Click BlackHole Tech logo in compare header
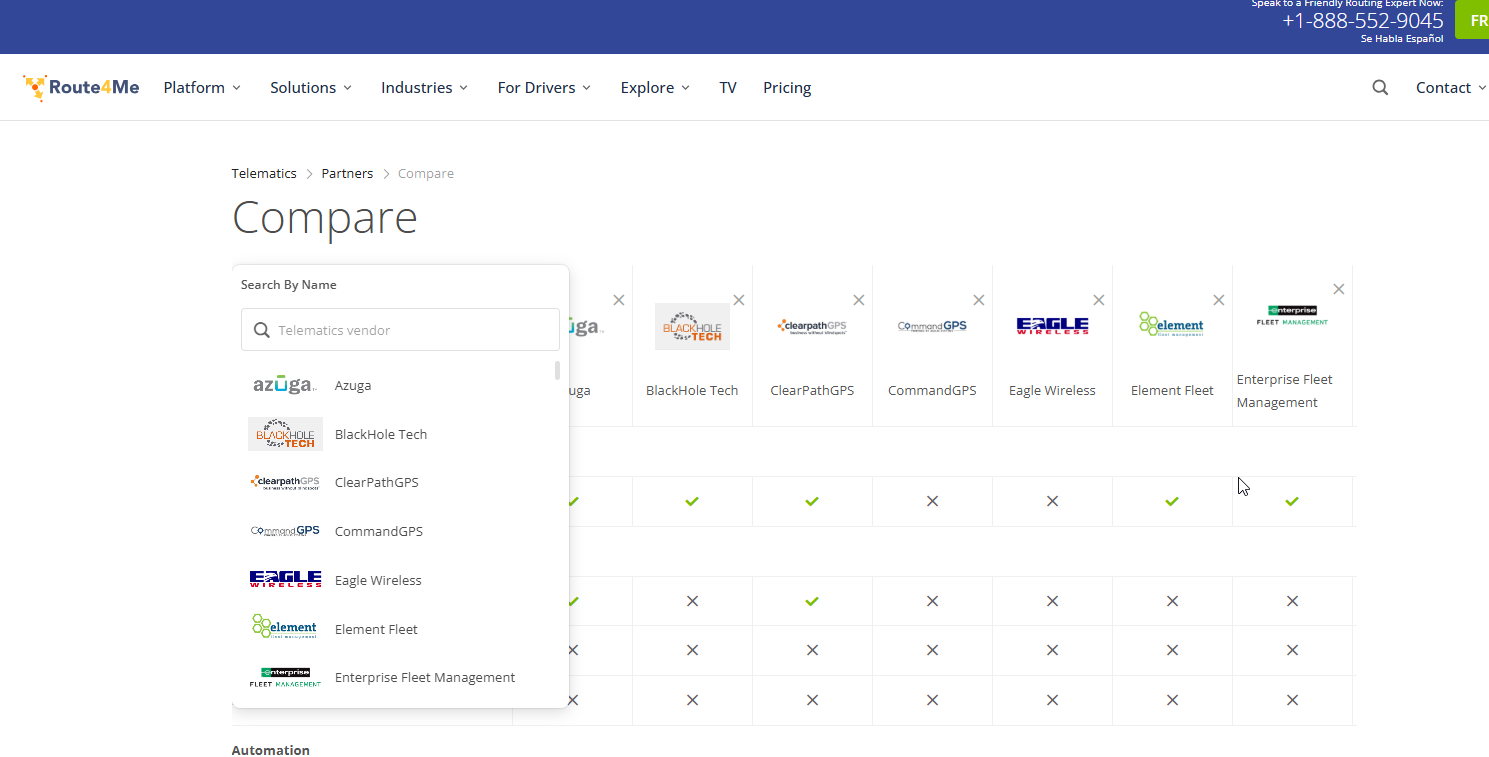The image size is (1489, 757). click(x=692, y=327)
